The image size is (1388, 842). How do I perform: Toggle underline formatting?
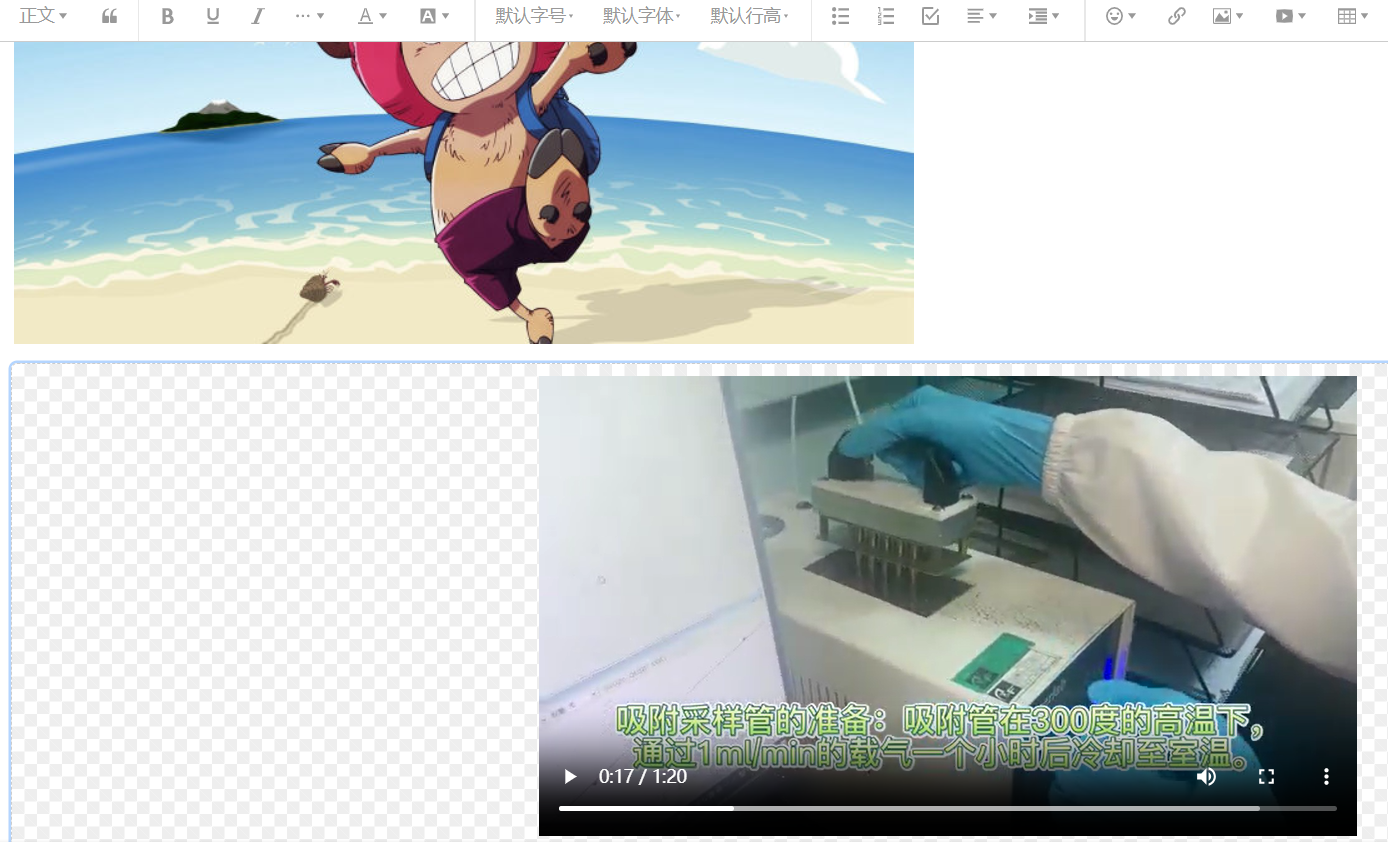212,16
